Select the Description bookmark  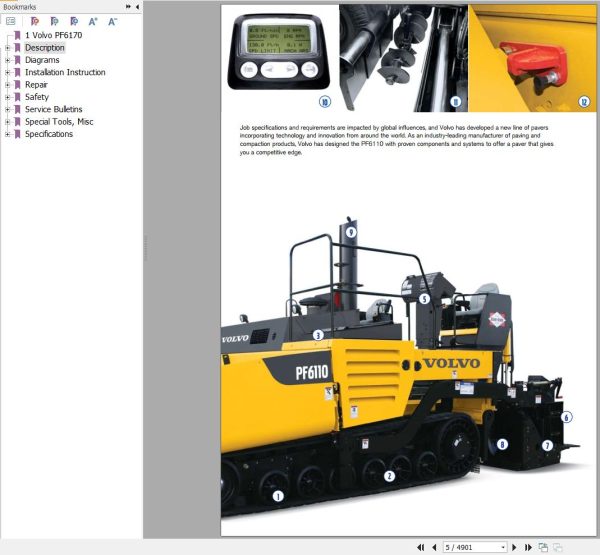pos(45,48)
